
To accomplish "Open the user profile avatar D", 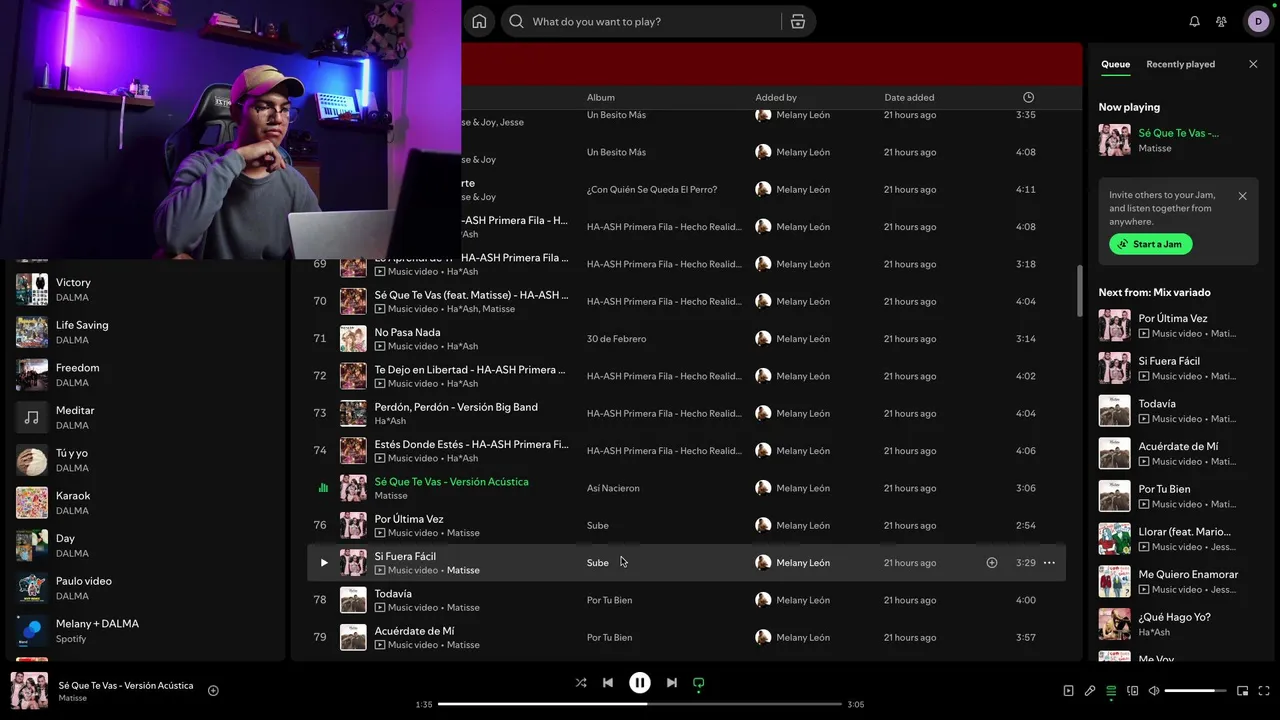I will [x=1258, y=21].
